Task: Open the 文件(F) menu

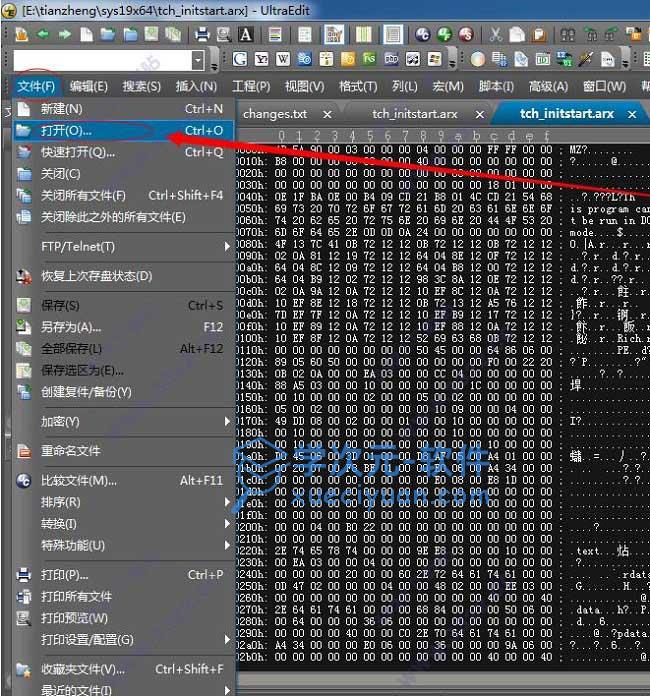Action: [36, 86]
